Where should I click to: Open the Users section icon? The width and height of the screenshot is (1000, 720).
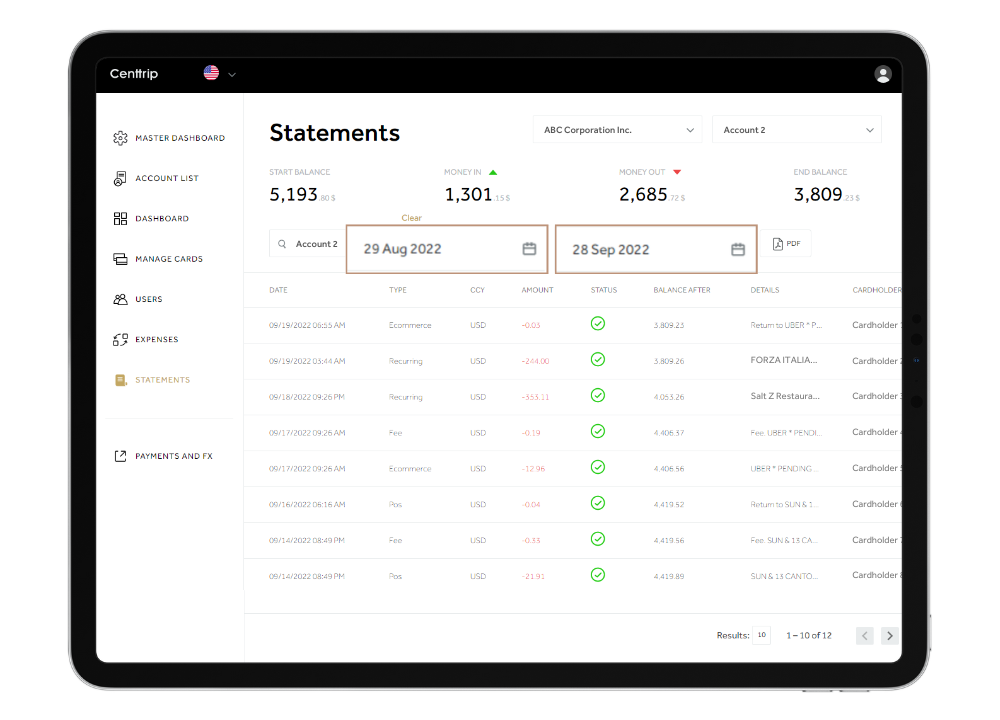point(120,299)
